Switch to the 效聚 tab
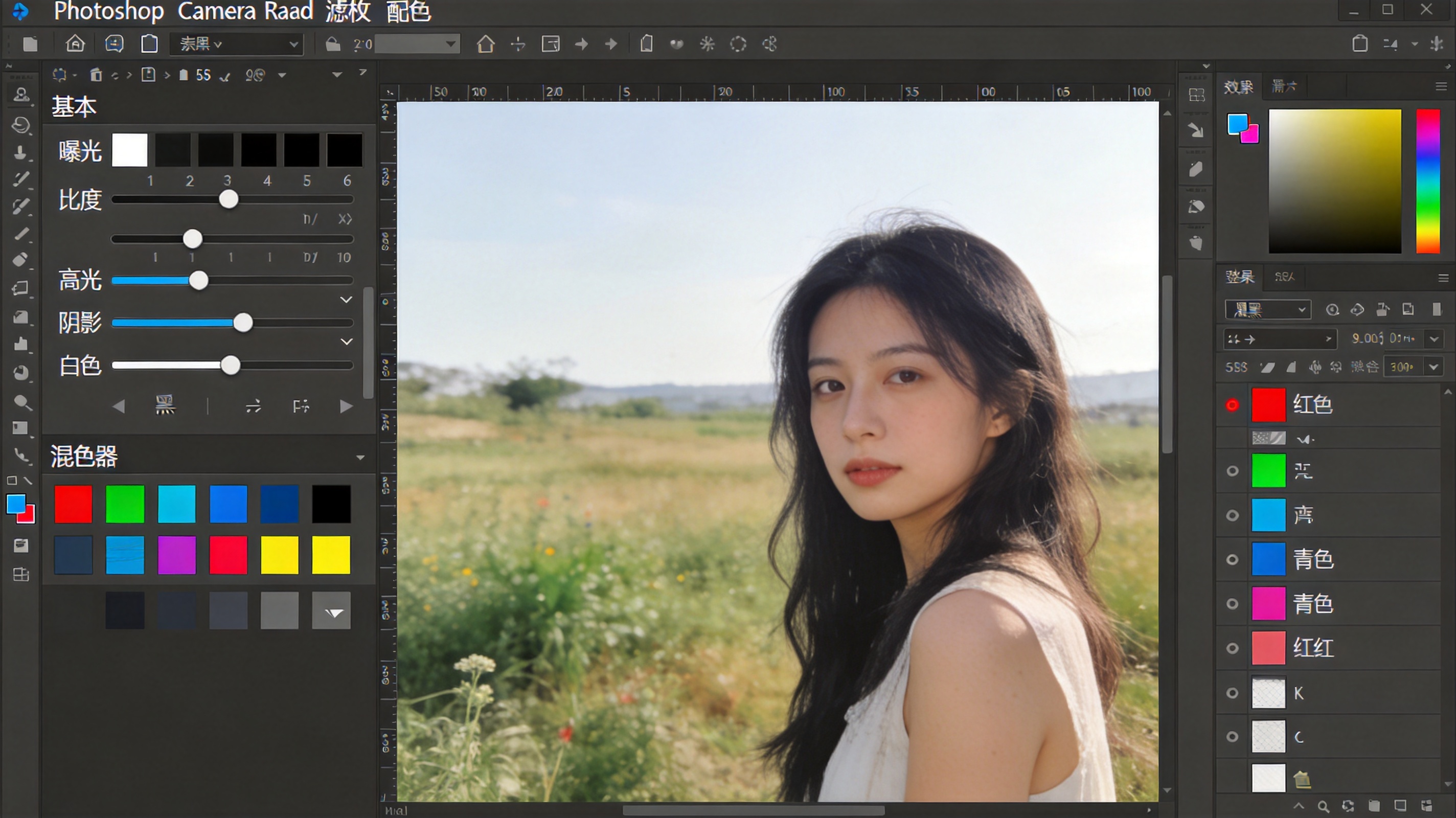1456x818 pixels. pyautogui.click(x=1239, y=86)
